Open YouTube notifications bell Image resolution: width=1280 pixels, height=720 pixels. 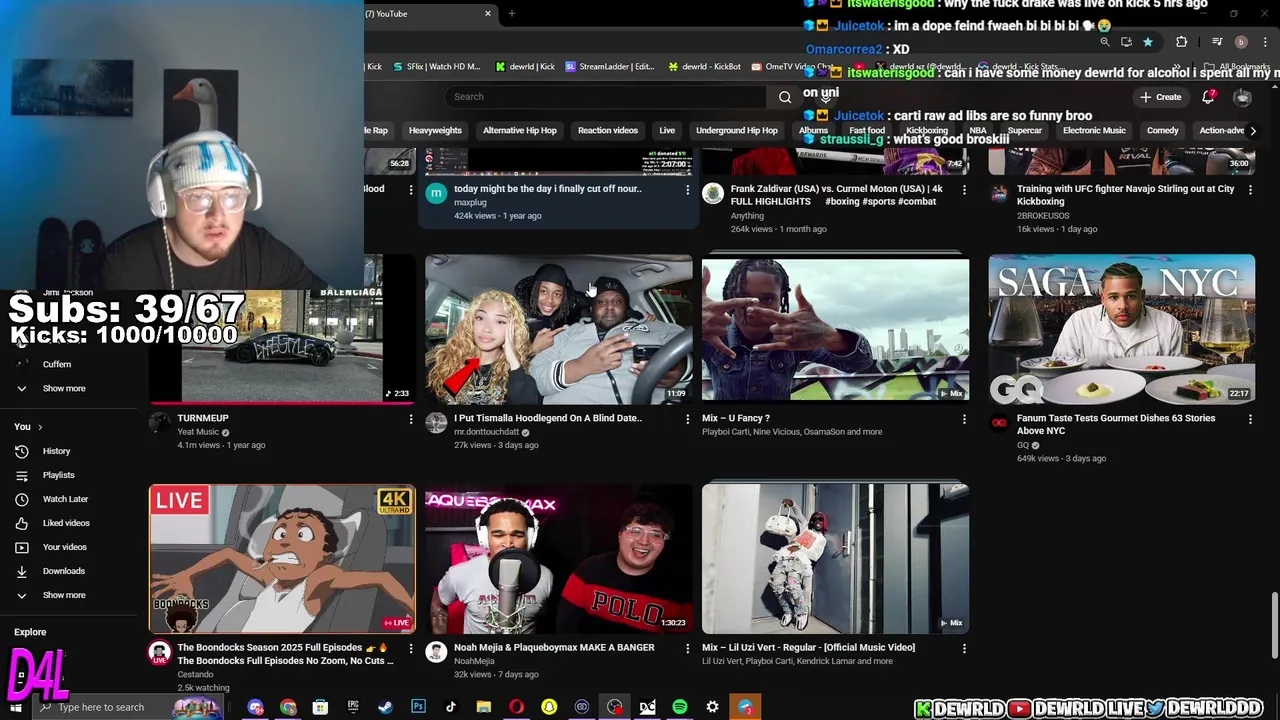pyautogui.click(x=1208, y=97)
